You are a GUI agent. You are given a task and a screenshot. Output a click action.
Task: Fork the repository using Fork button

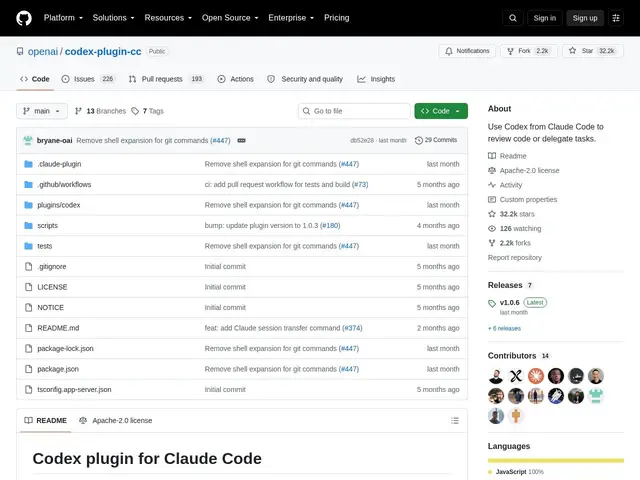pos(529,51)
